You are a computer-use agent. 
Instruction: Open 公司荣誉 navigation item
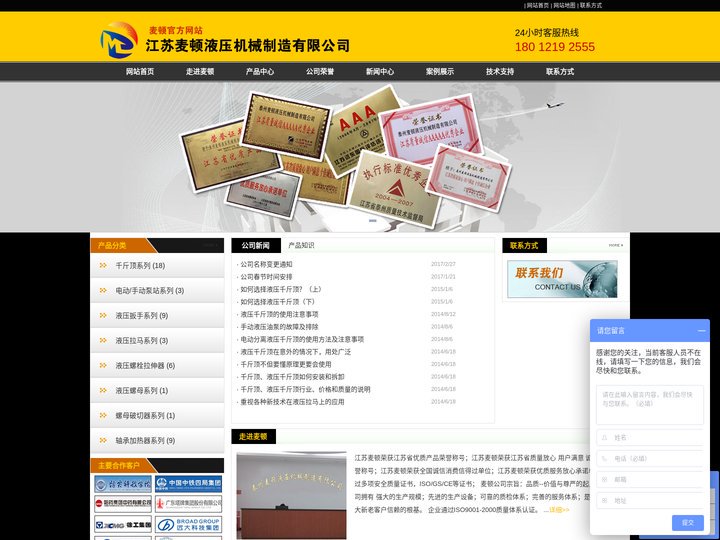pyautogui.click(x=320, y=72)
